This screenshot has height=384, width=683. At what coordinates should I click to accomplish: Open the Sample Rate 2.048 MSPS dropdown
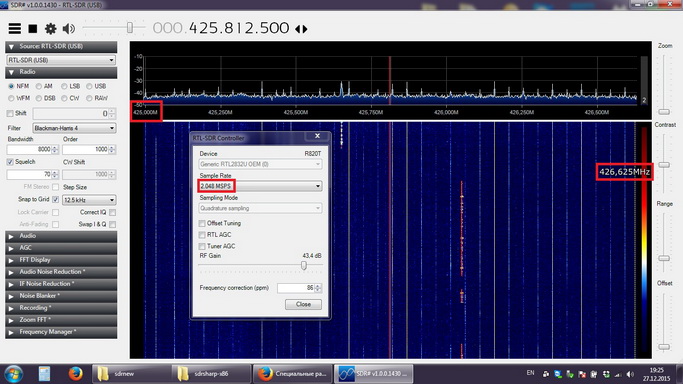pos(260,186)
